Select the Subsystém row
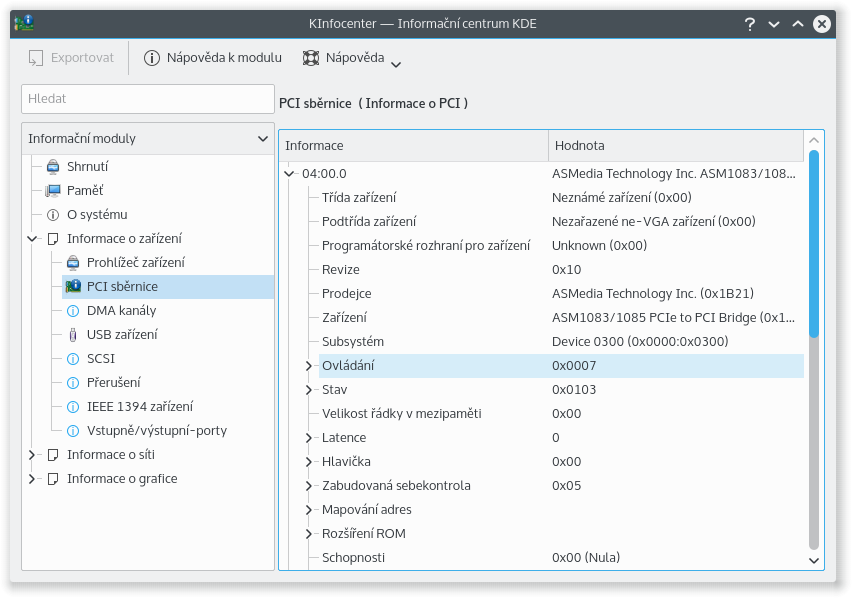This screenshot has width=852, height=598. (x=562, y=342)
